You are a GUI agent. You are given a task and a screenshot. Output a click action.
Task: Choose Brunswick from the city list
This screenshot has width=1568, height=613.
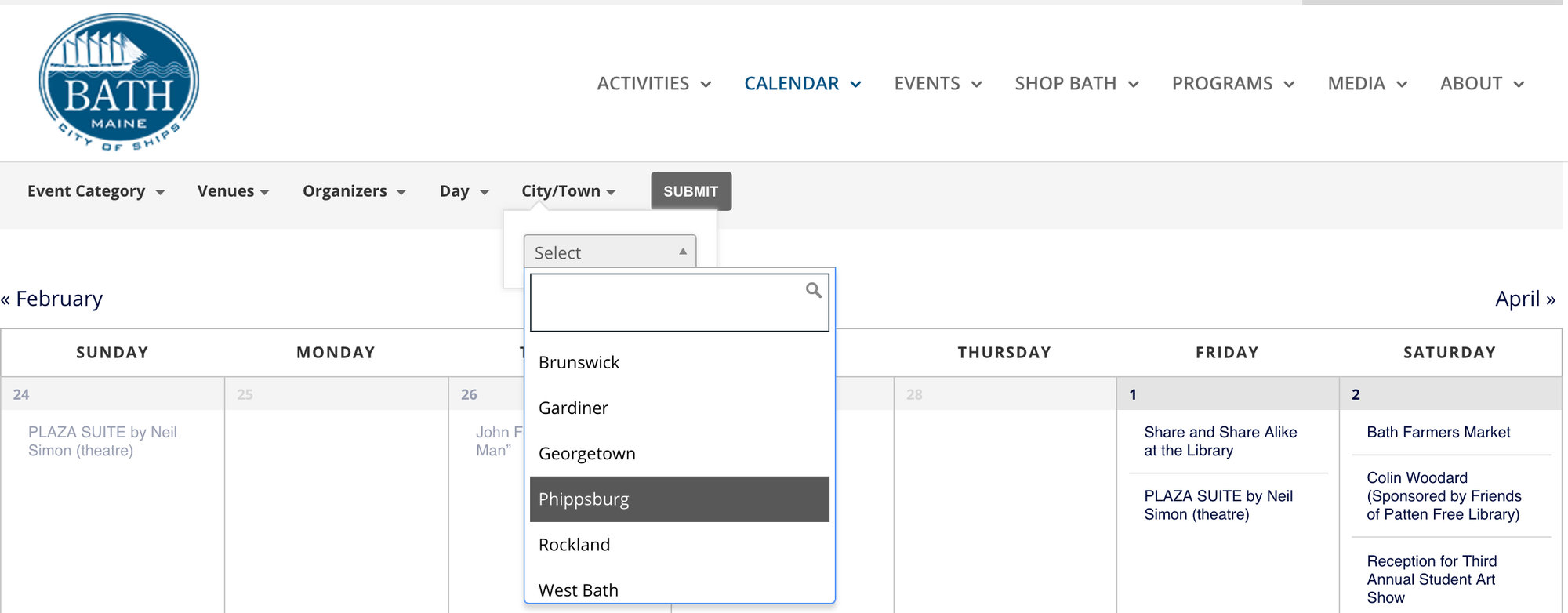tap(680, 362)
